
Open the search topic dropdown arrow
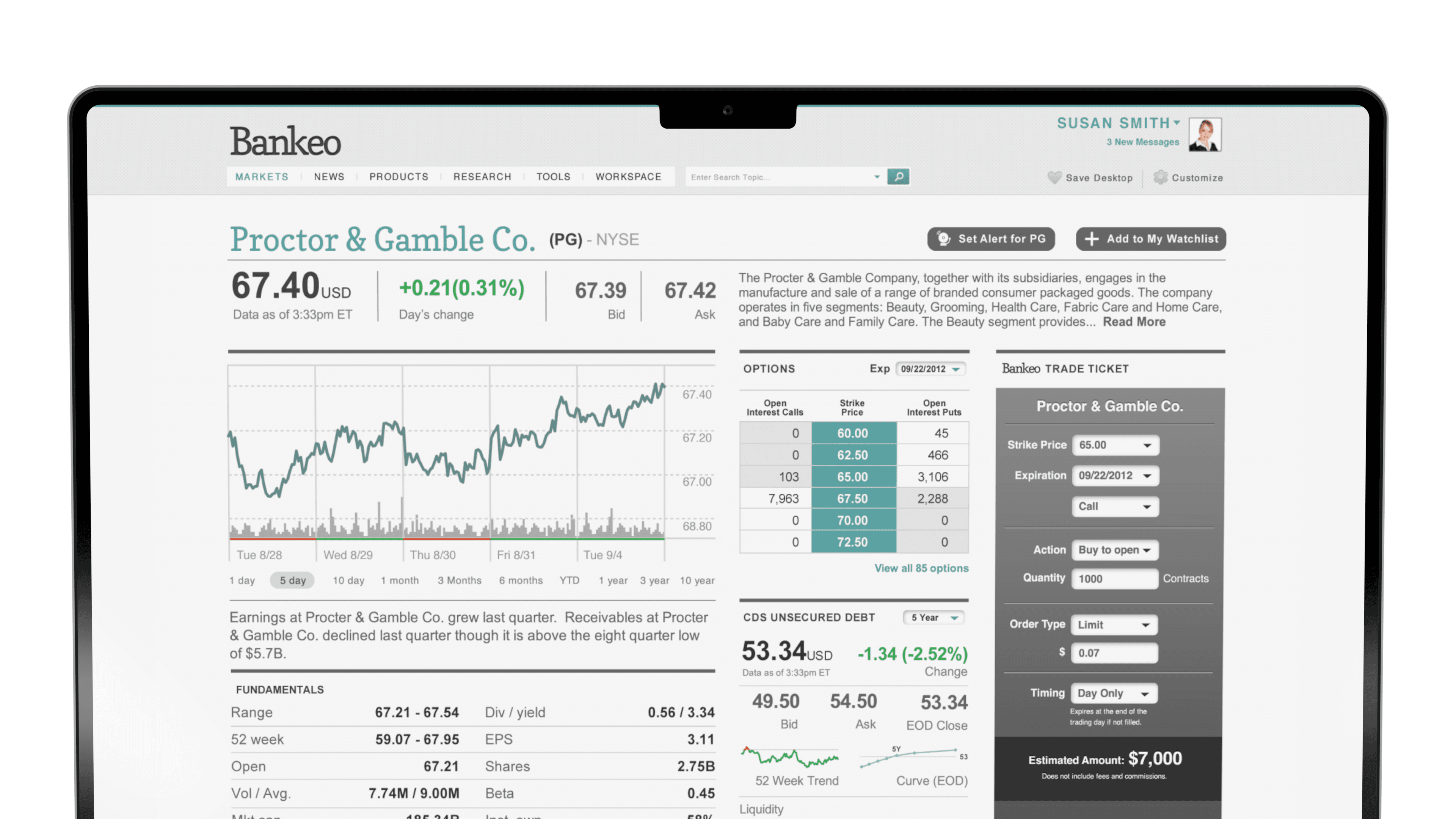coord(877,177)
